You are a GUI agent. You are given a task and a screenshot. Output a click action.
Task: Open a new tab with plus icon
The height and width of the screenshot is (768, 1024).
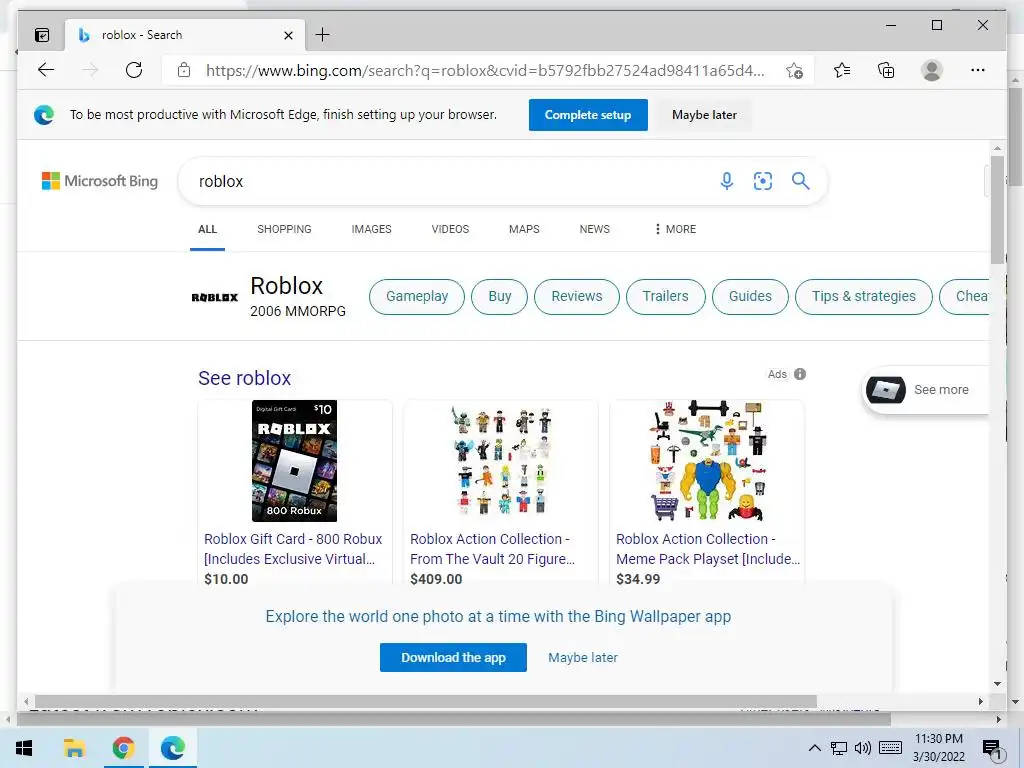point(323,35)
